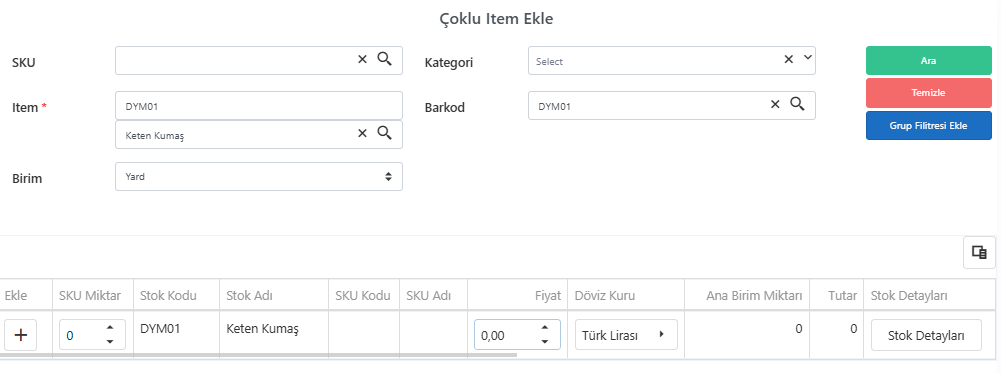This screenshot has width=1001, height=373.
Task: Clear the Keten Kumaş item name field
Action: coord(362,133)
